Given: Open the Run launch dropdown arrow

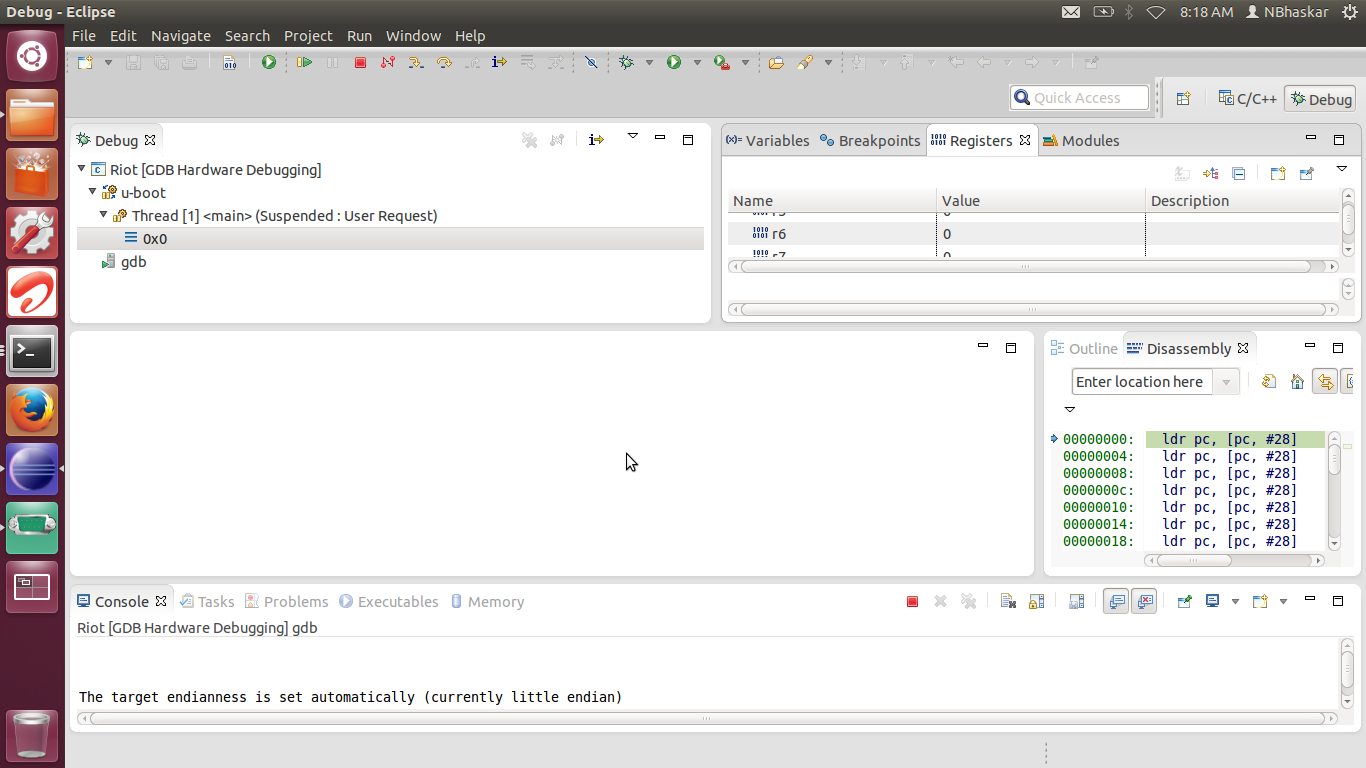Looking at the screenshot, I should click(697, 62).
